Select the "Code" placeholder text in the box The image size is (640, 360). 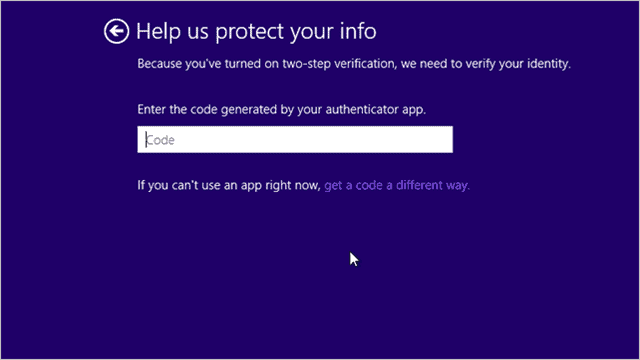[x=160, y=140]
